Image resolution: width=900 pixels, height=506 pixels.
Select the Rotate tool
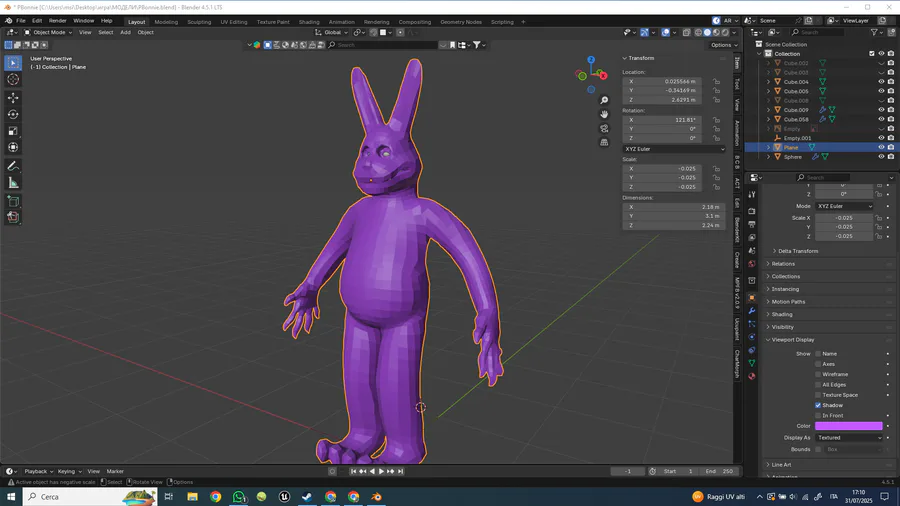13,115
